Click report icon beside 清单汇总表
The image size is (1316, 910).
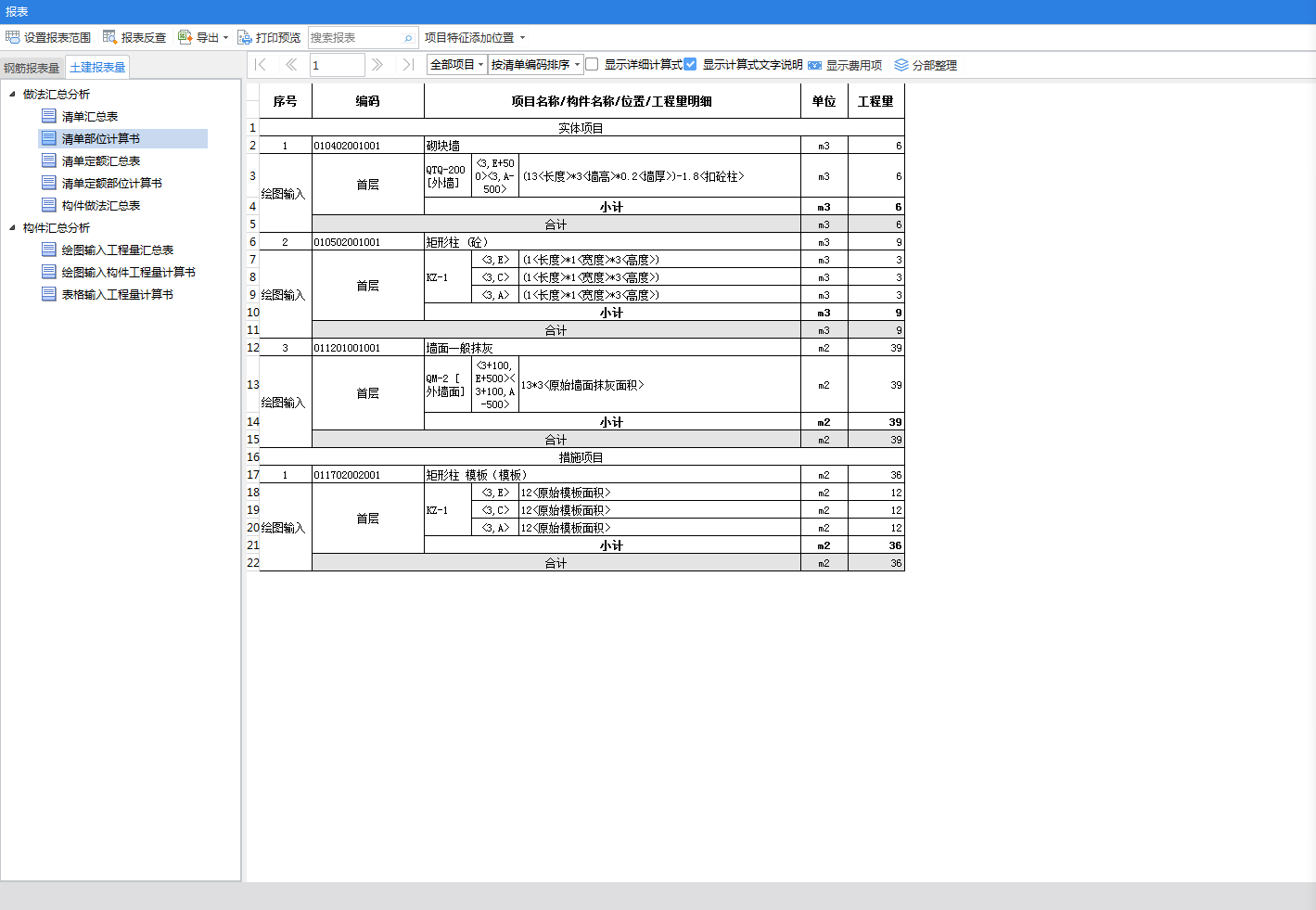click(x=49, y=116)
